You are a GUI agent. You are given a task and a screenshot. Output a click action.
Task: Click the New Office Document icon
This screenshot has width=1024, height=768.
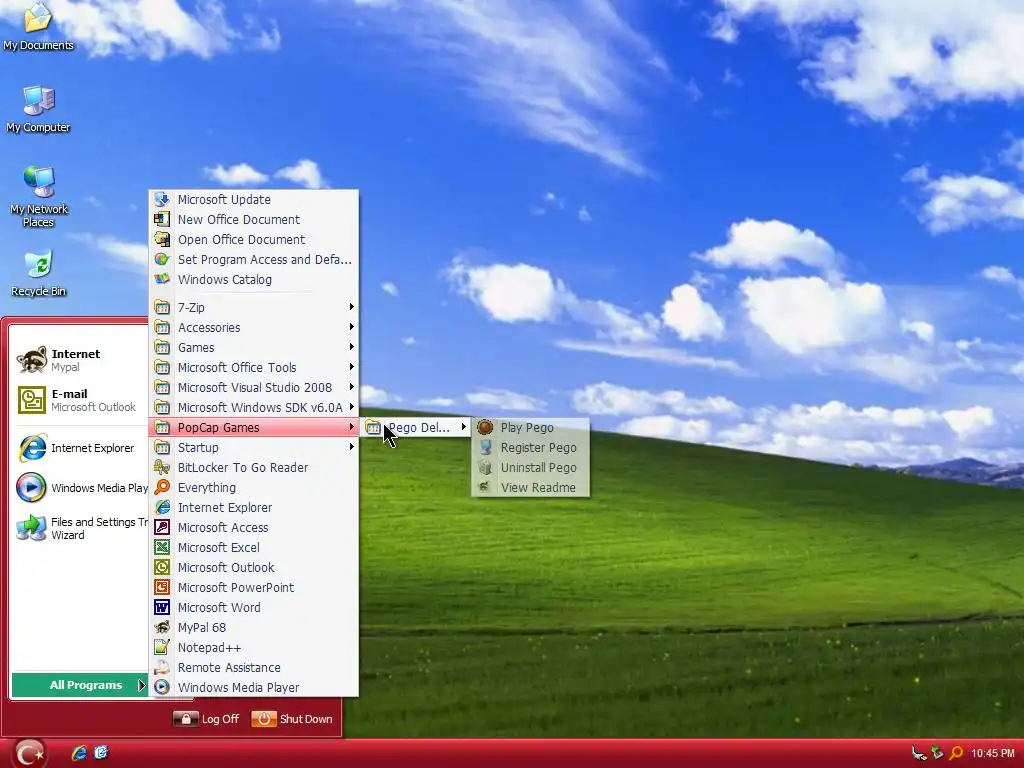coord(162,219)
